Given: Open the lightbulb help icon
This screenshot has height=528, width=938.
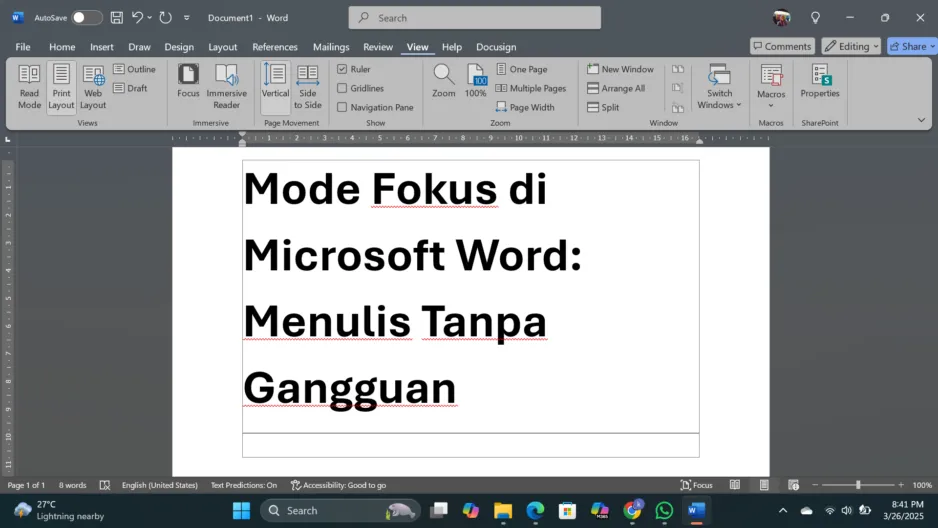Looking at the screenshot, I should coord(815,18).
